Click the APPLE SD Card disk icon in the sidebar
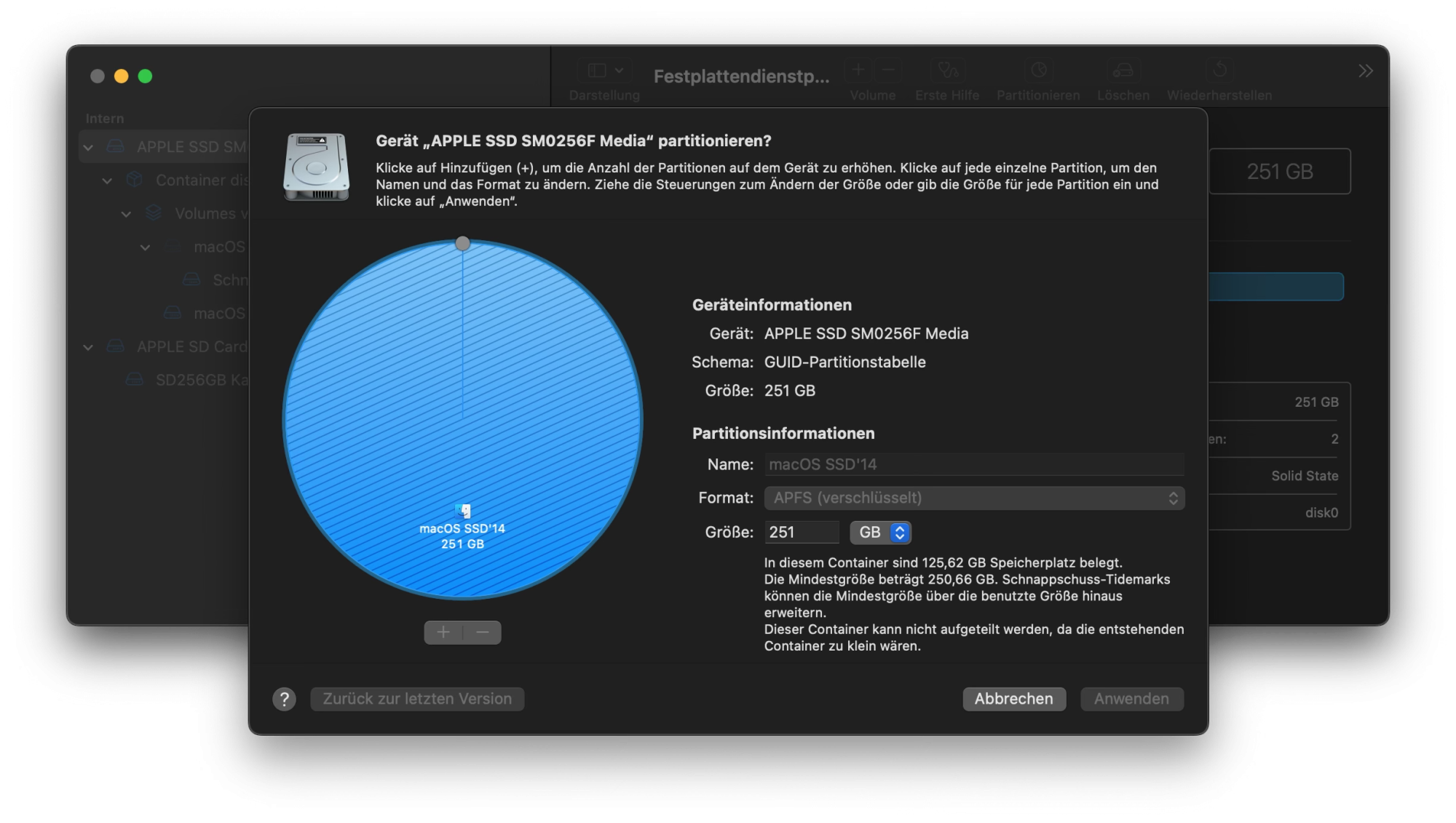Viewport: 1456px width, 823px height. 116,346
